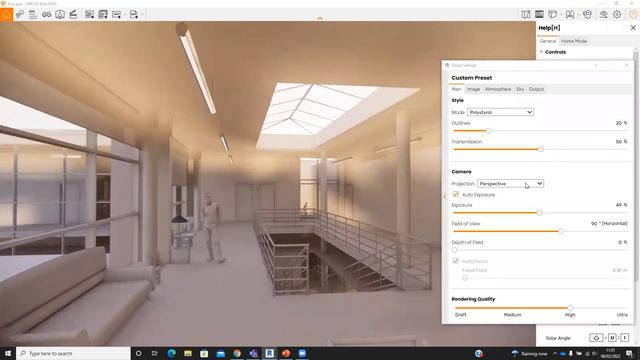Click the Transmission slider handle

[541, 149]
